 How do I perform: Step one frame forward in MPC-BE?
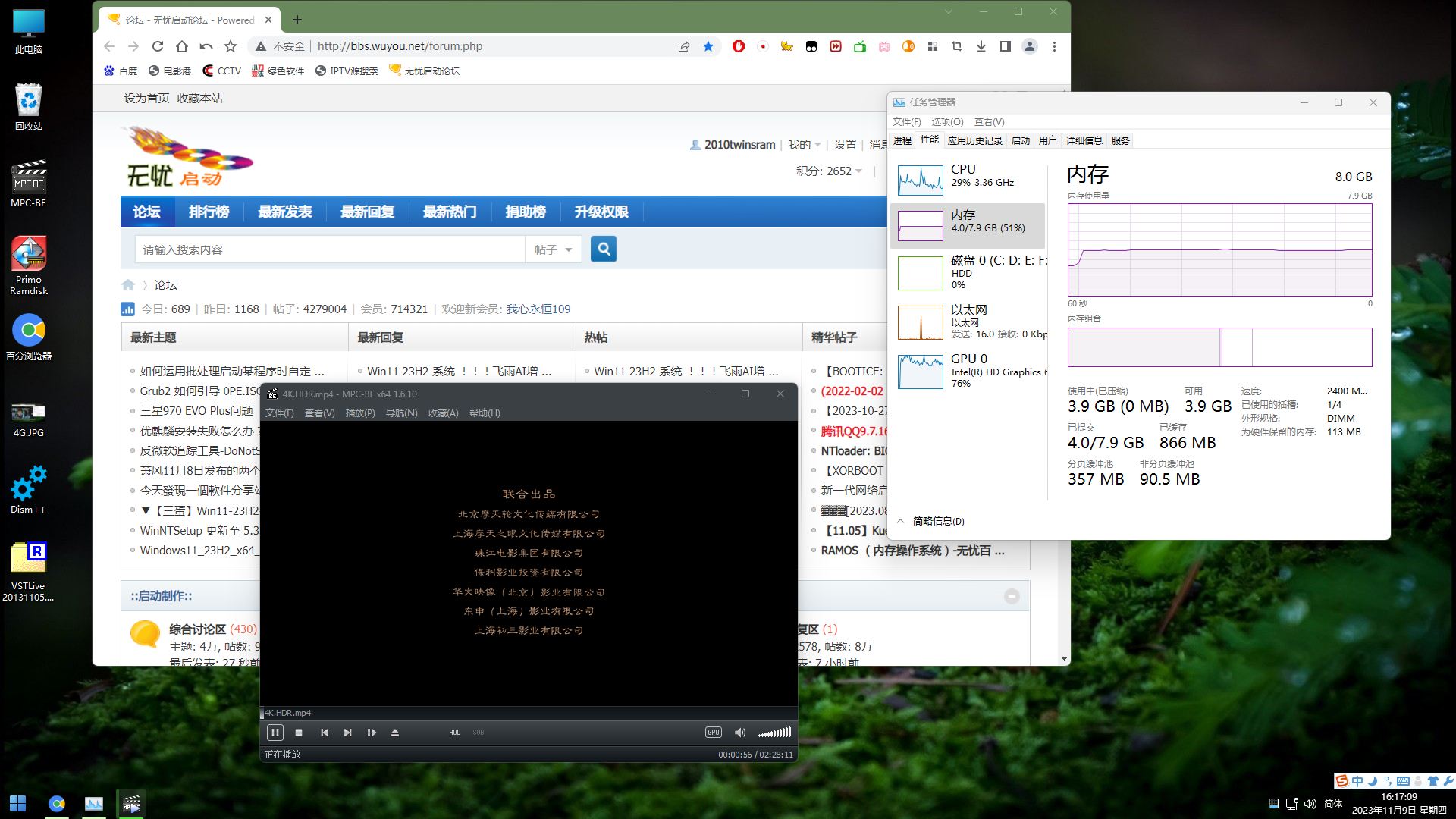click(x=372, y=733)
